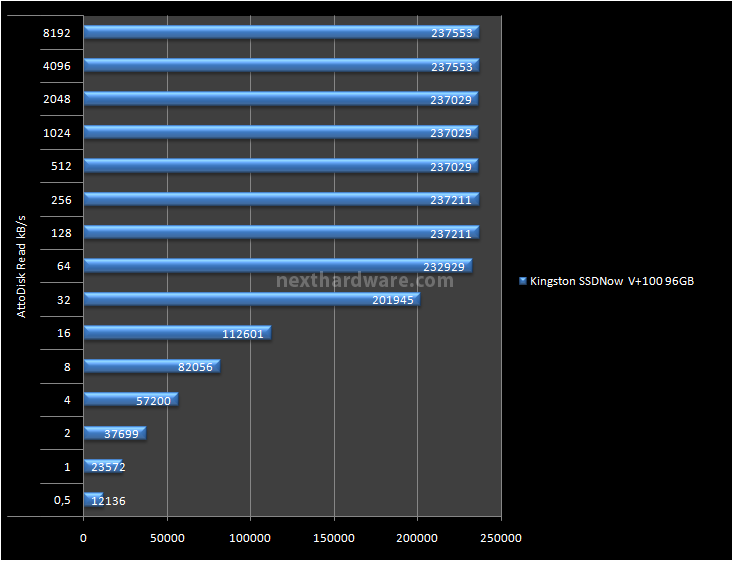
Task: Select the bar labeled 201945
Action: pos(252,300)
